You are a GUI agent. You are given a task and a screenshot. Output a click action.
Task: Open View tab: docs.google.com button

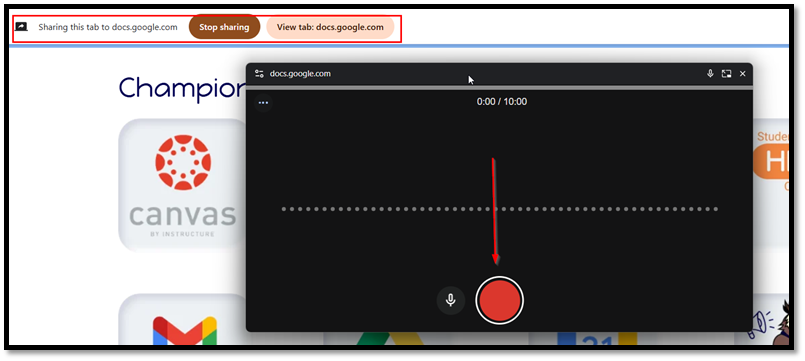[330, 27]
